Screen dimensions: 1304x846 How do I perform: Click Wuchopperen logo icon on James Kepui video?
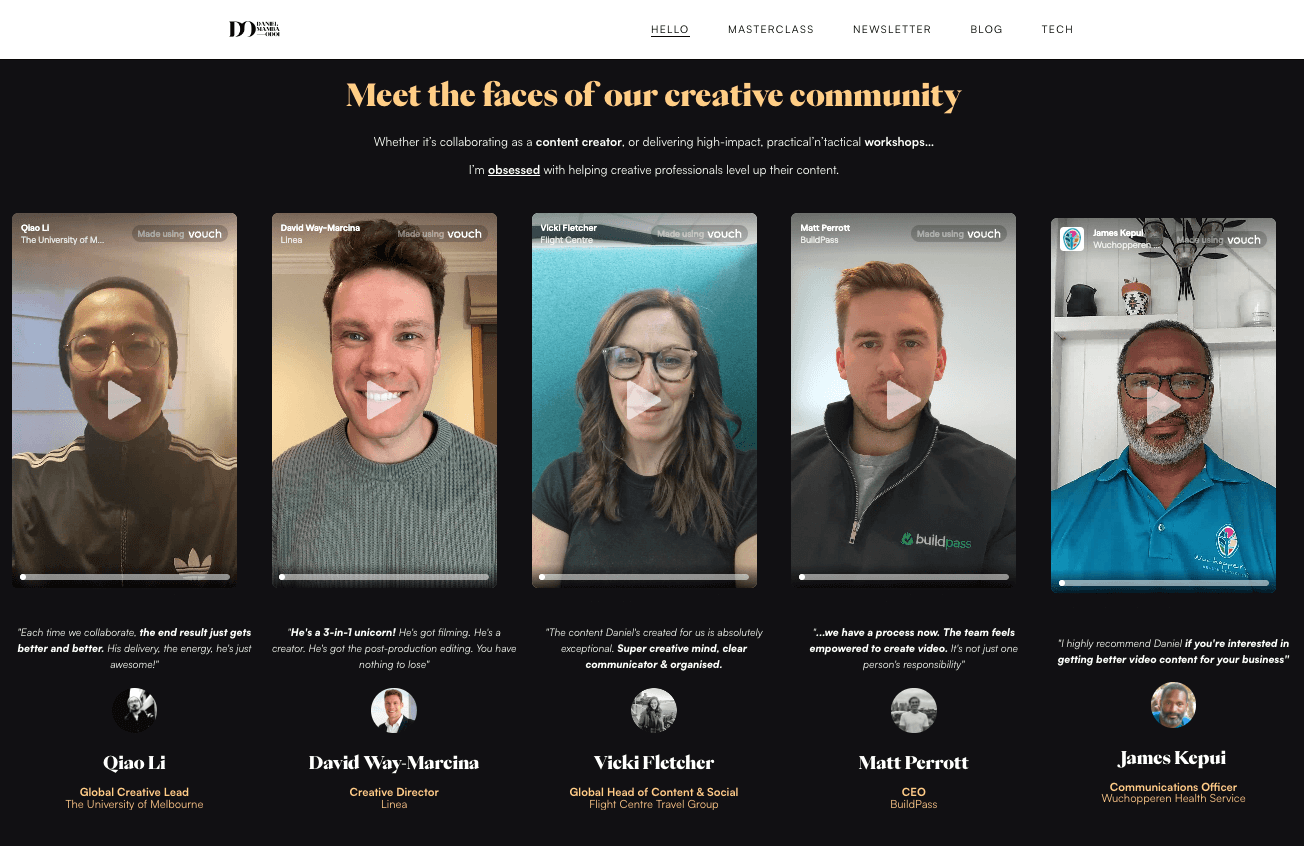(x=1072, y=239)
